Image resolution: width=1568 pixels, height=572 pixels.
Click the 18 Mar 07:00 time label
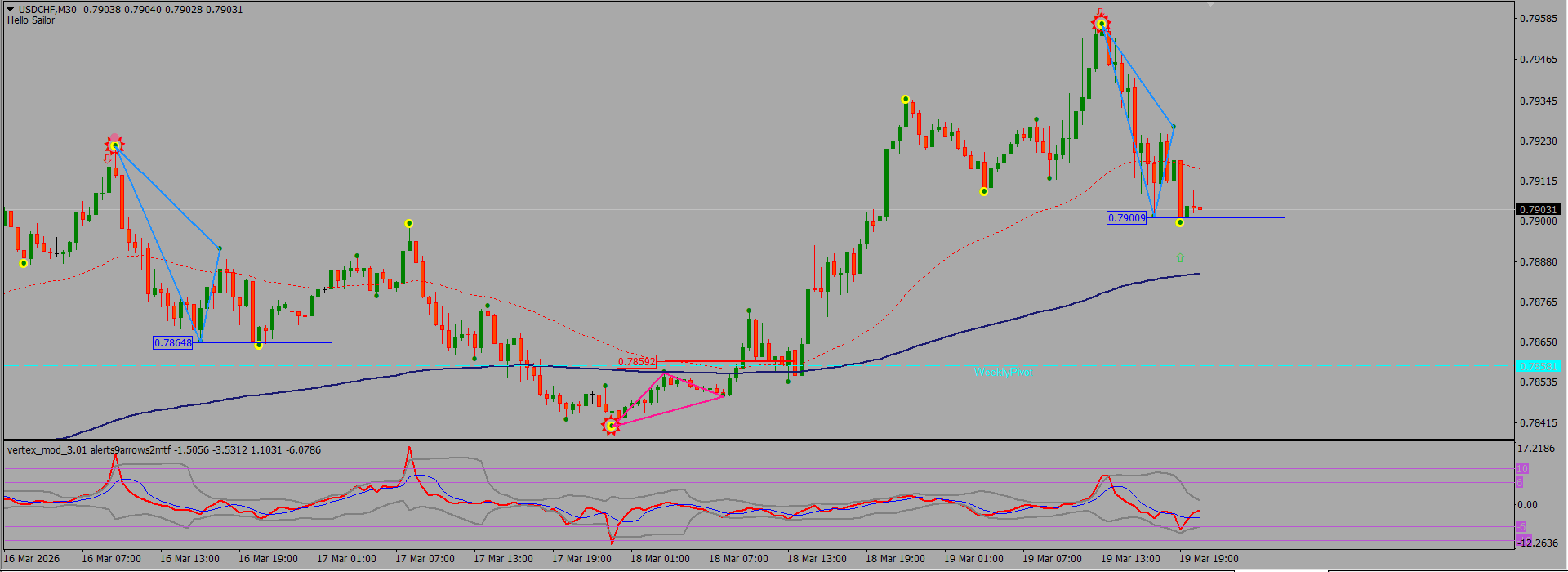coord(738,559)
